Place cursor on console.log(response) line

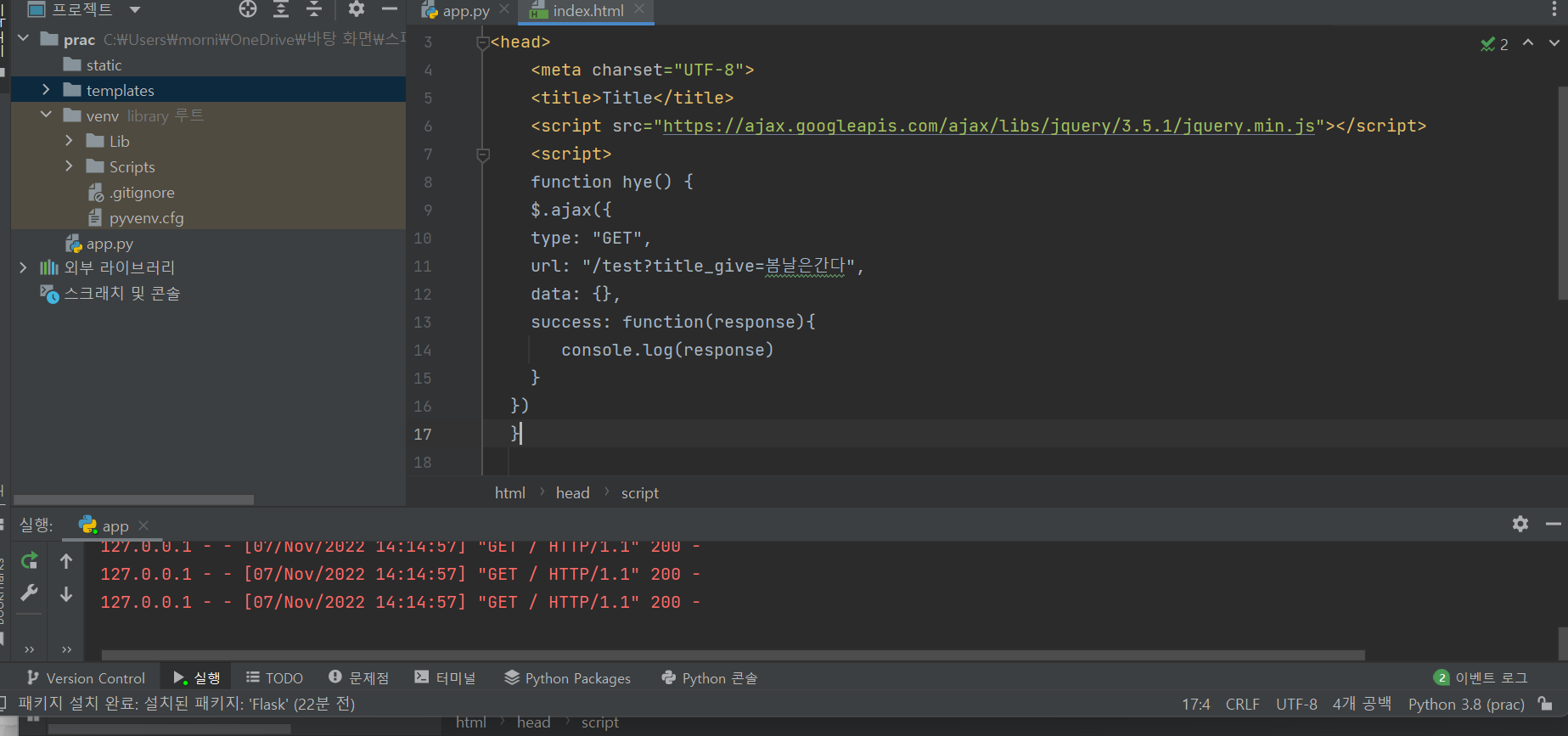(x=667, y=350)
